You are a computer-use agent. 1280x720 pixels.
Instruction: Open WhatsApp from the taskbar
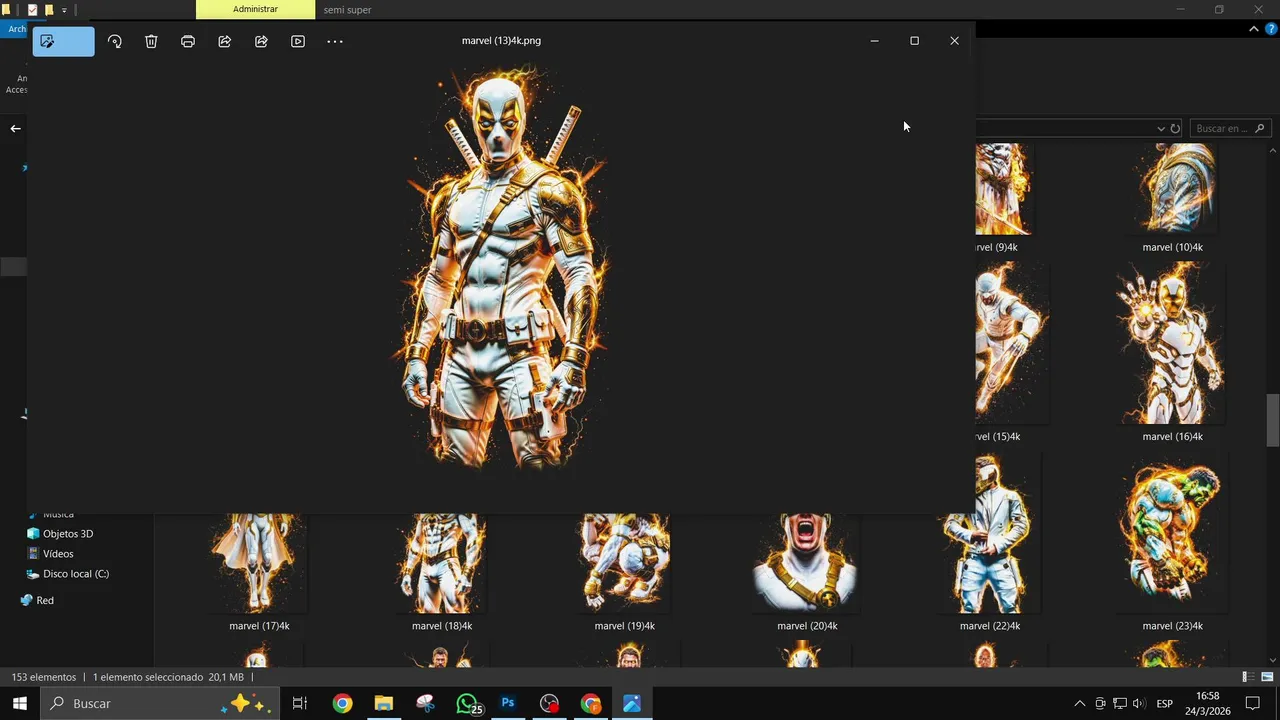pyautogui.click(x=467, y=703)
